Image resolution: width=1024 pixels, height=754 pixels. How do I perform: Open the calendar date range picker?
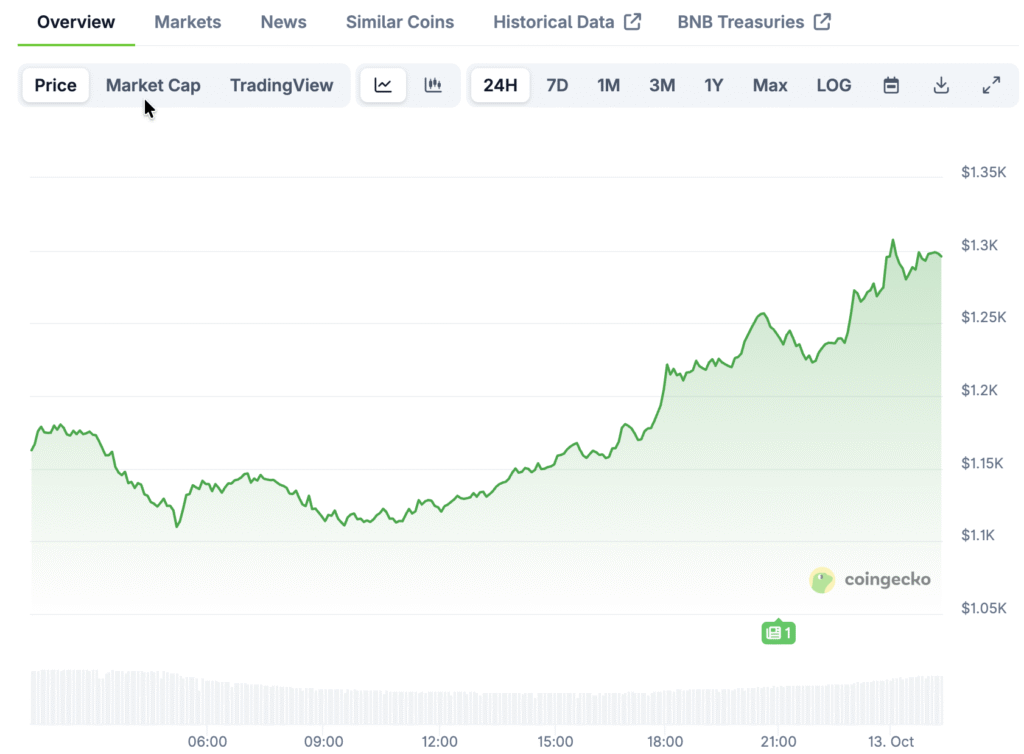[x=891, y=85]
